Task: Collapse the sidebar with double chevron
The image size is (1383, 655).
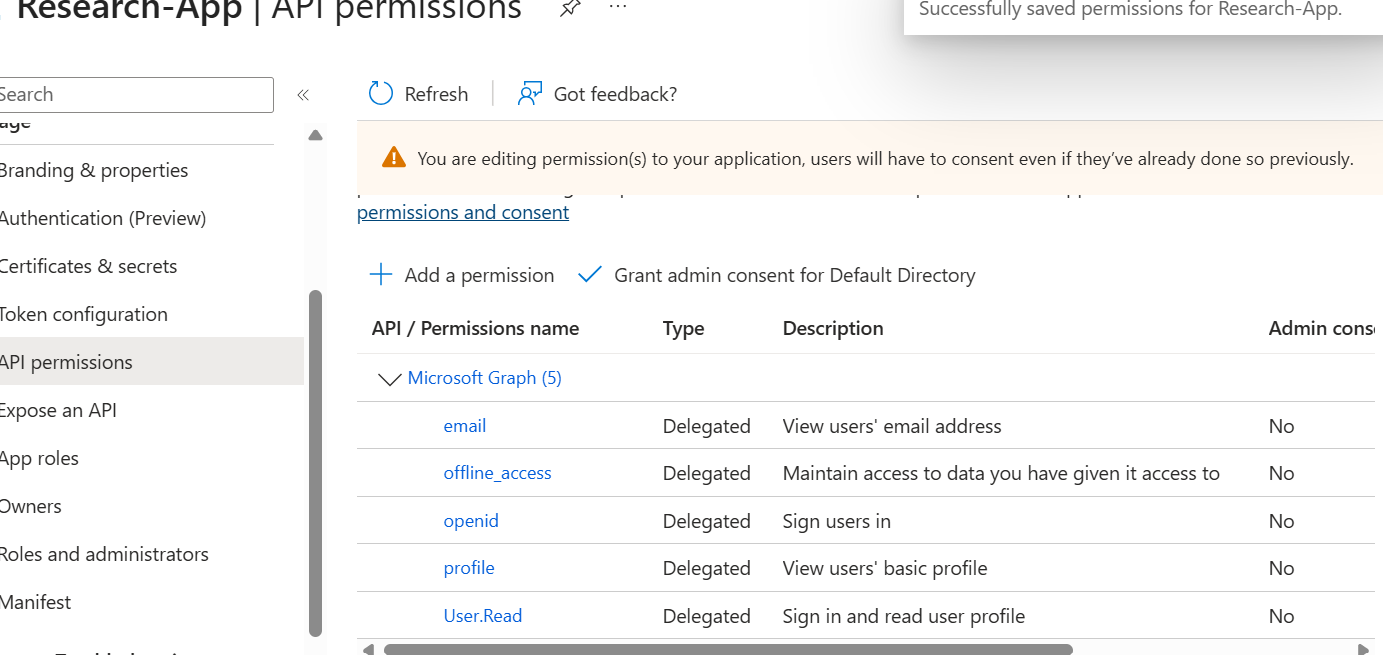Action: point(303,95)
